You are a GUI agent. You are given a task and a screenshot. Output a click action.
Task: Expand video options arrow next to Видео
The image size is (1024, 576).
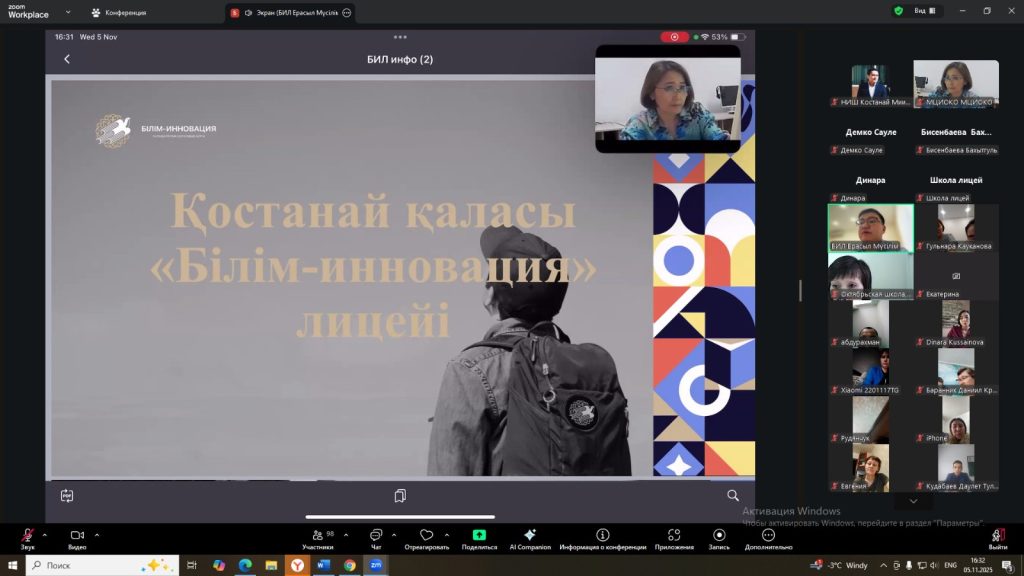pos(97,534)
